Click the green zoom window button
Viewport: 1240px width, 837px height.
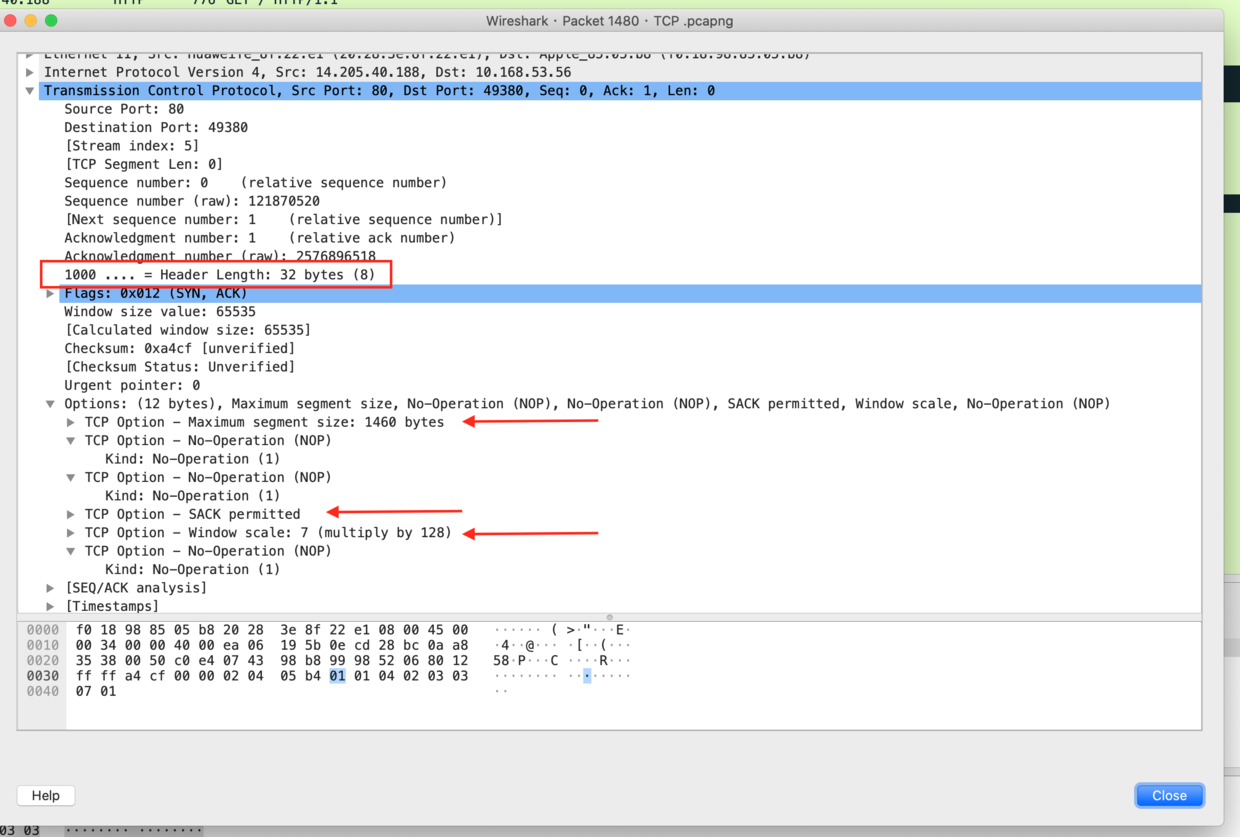click(51, 20)
